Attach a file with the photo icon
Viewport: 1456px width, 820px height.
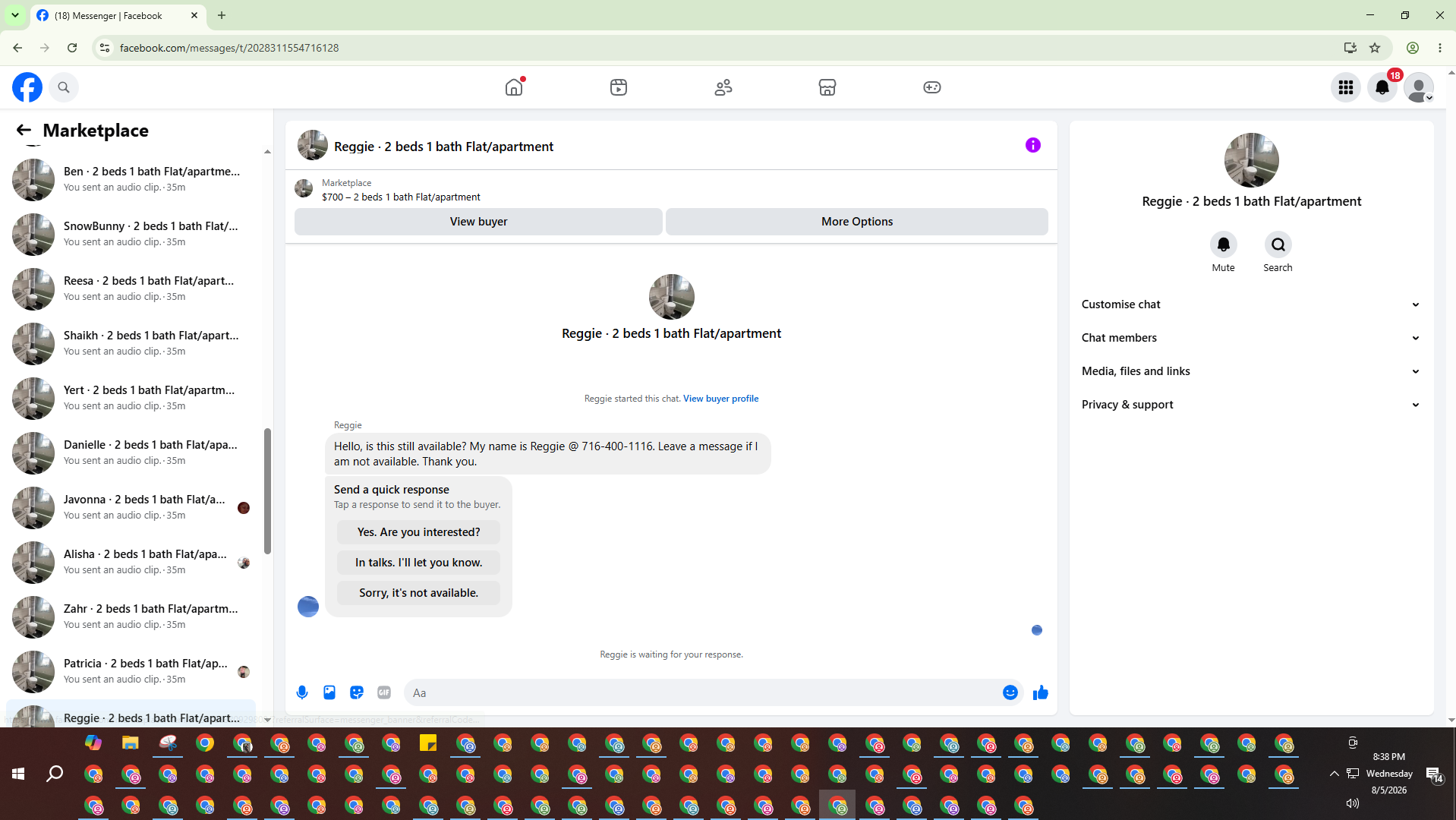tap(329, 692)
